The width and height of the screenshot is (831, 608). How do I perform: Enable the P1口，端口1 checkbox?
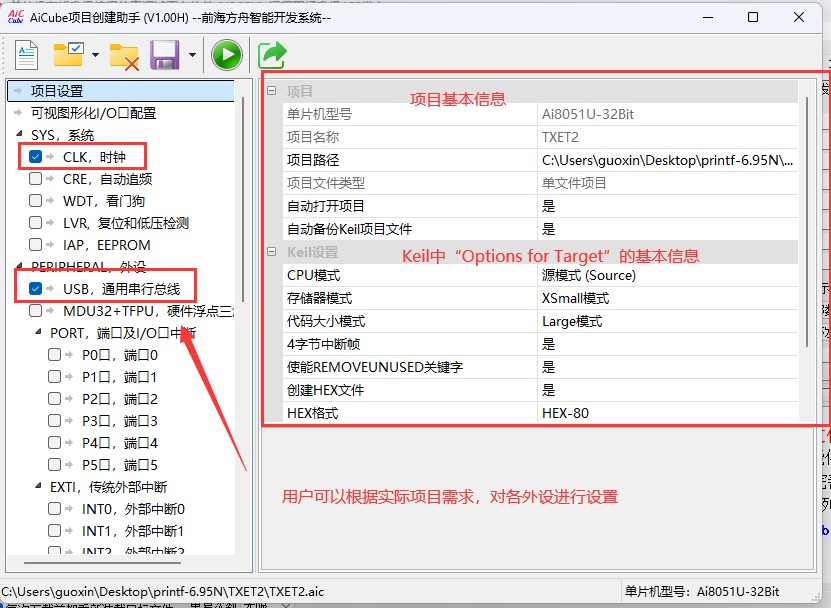point(55,376)
